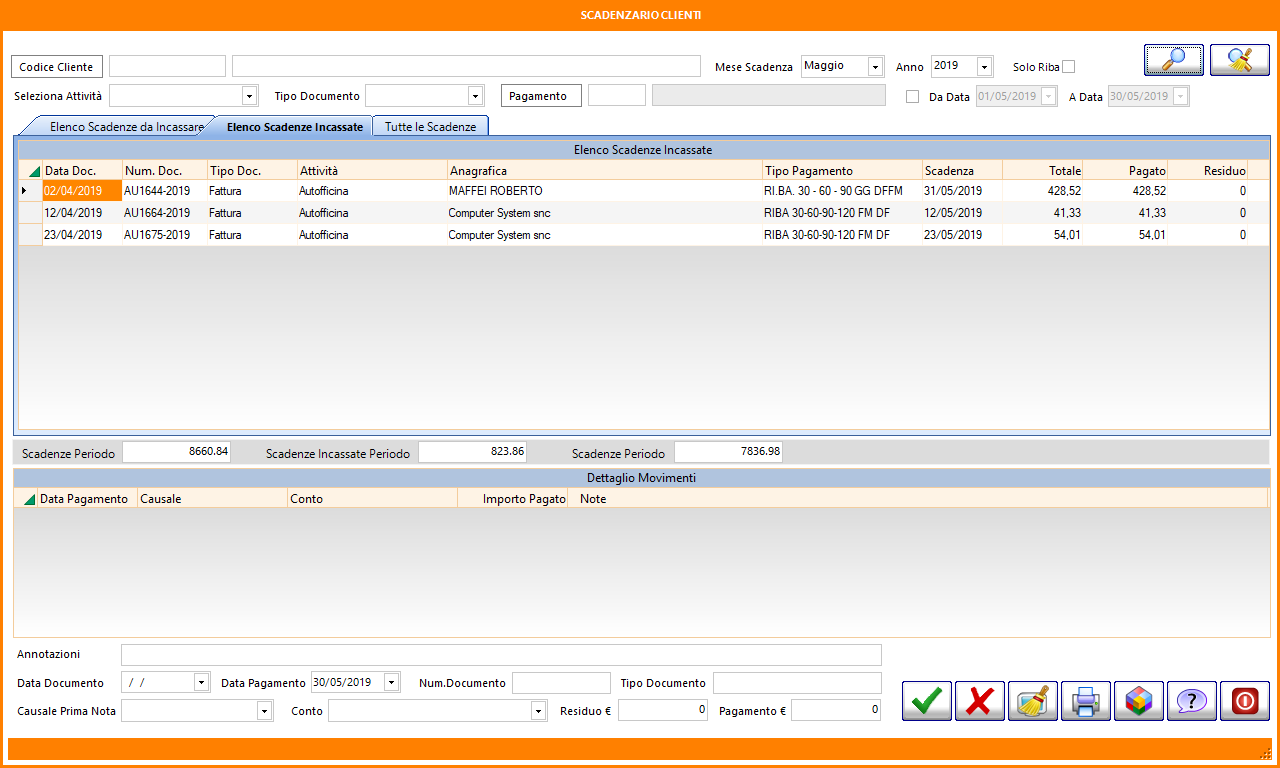Open the A Data date picker arrow
This screenshot has height=768, width=1280.
coord(1181,97)
